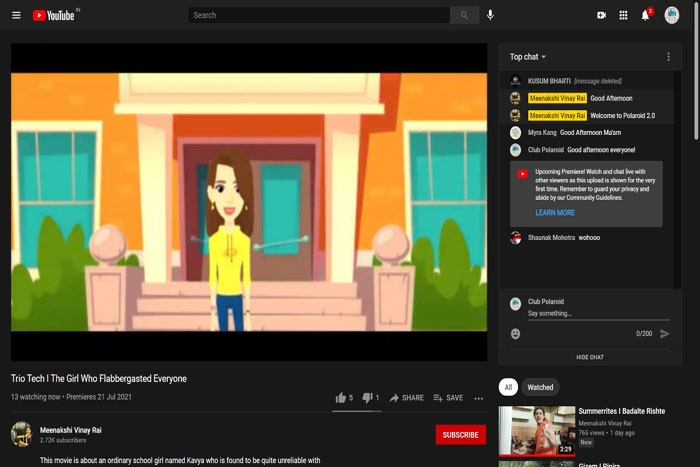700x467 pixels.
Task: Share the video
Action: (406, 398)
